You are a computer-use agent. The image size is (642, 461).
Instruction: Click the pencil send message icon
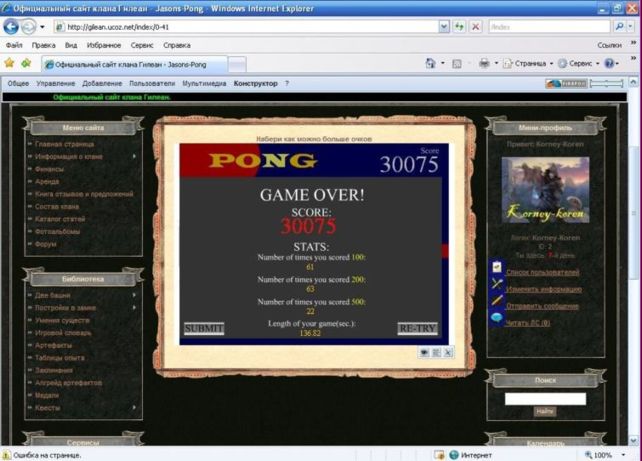(x=497, y=301)
